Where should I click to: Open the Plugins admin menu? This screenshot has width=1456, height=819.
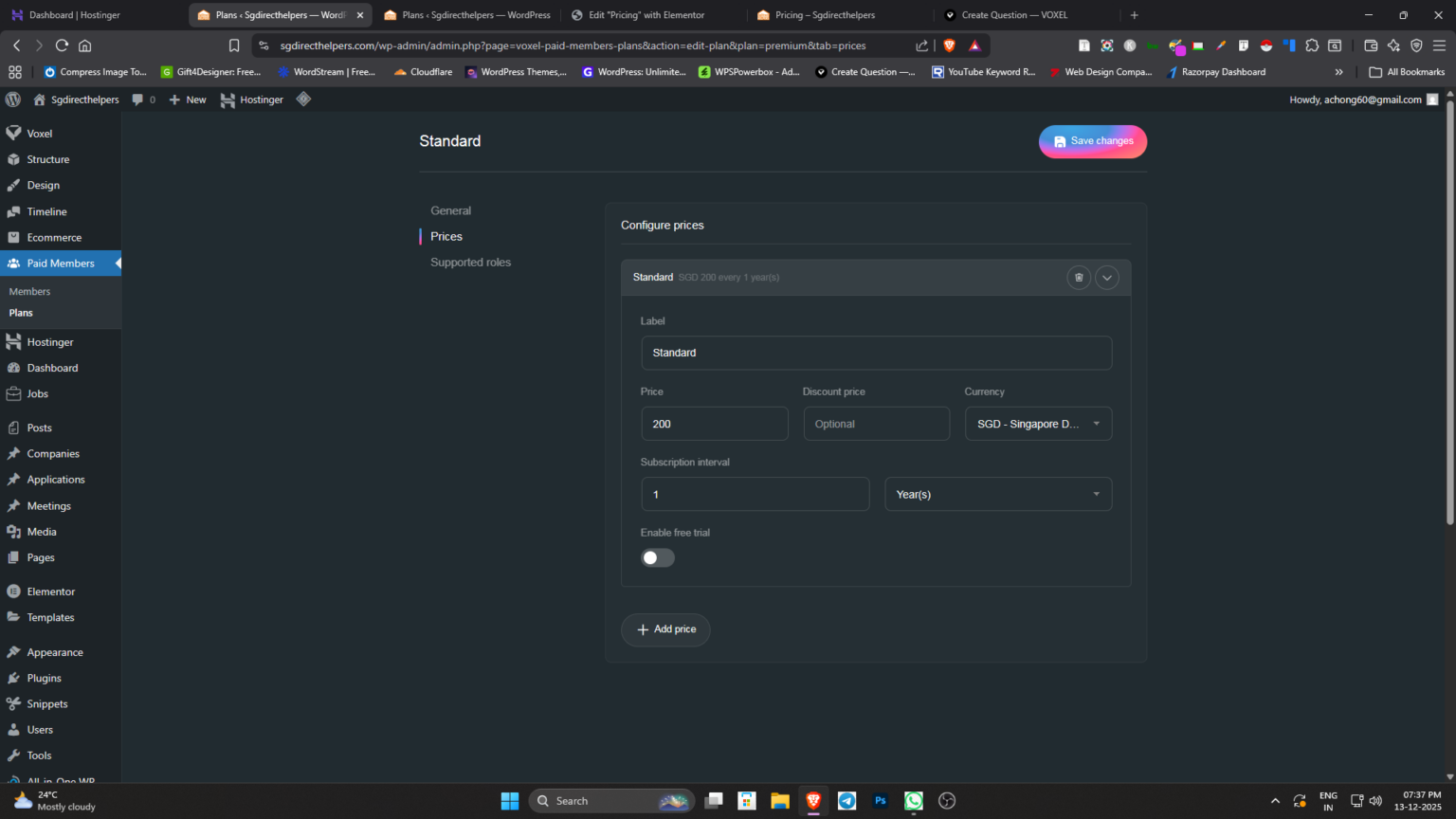tap(44, 679)
